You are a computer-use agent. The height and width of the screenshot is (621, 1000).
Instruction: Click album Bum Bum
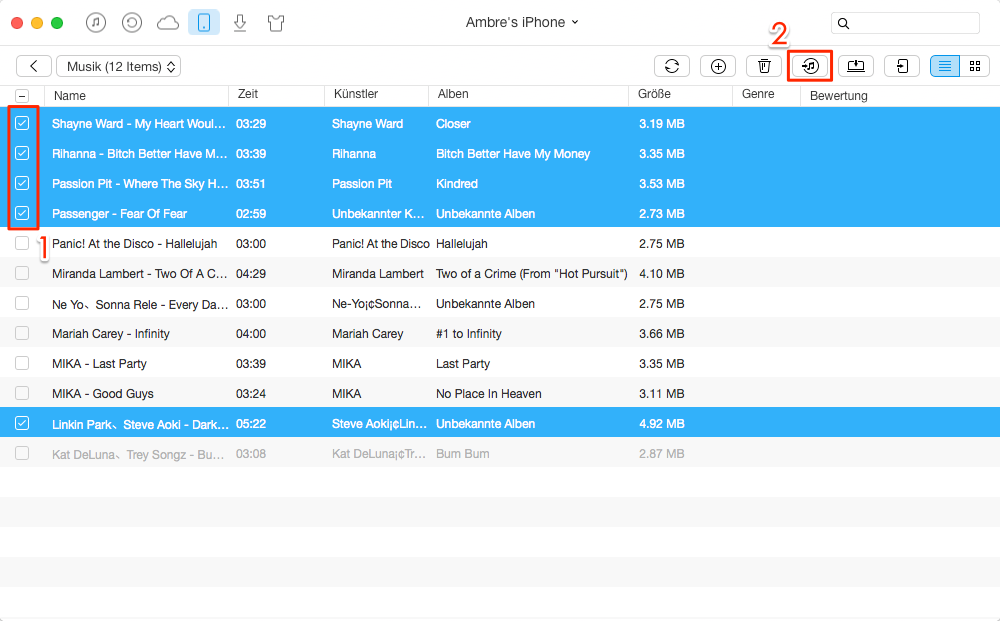point(462,454)
